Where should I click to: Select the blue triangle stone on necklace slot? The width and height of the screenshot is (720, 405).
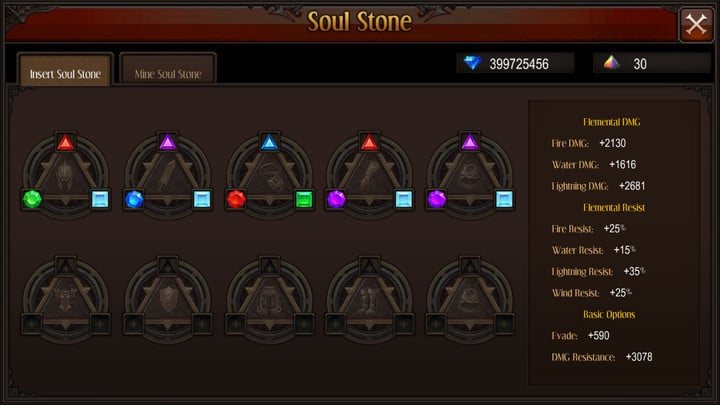(270, 142)
